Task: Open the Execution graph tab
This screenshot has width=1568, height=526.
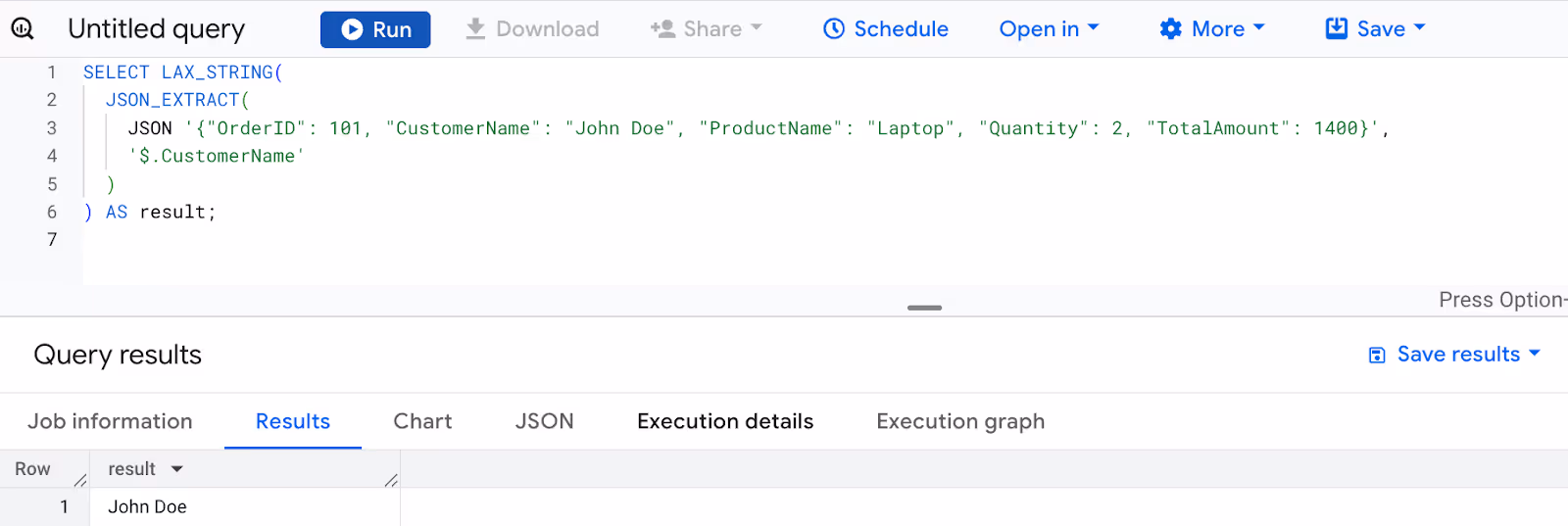Action: click(960, 421)
